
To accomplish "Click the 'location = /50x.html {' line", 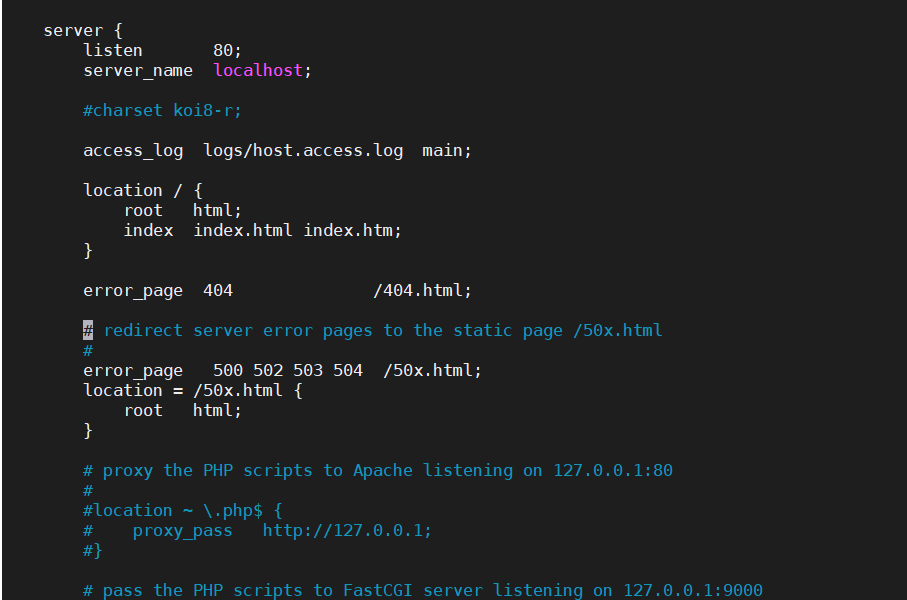I will point(192,390).
